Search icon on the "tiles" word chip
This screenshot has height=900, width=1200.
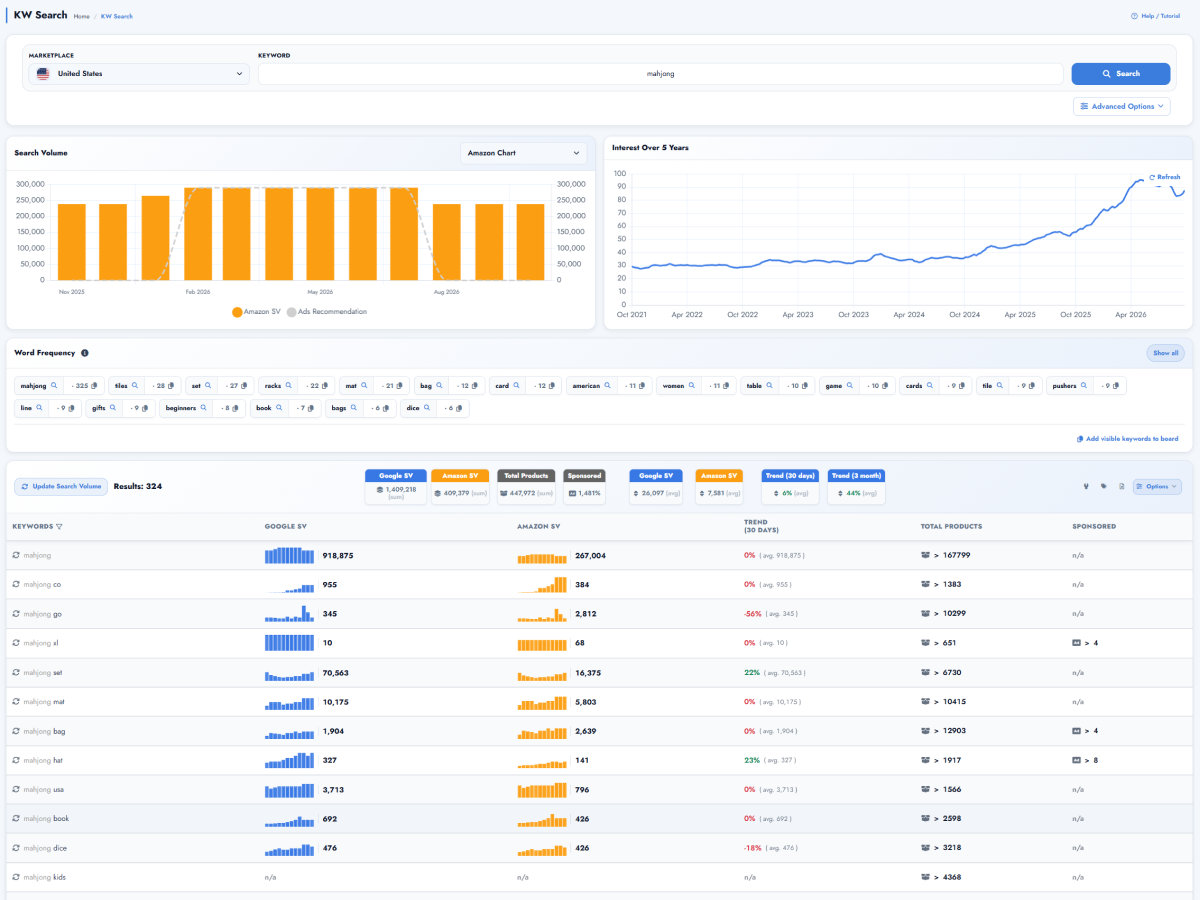point(136,385)
